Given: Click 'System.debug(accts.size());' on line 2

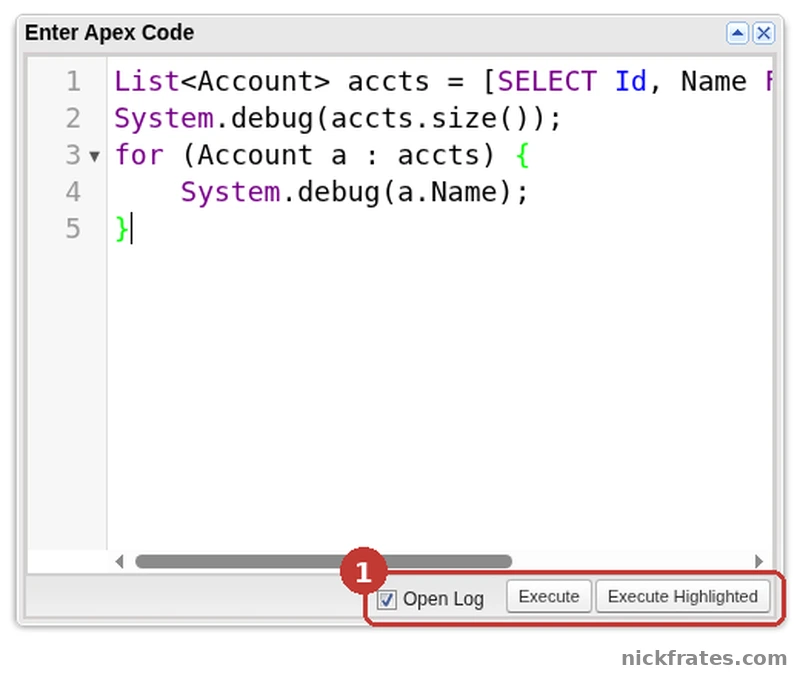Looking at the screenshot, I should click(338, 119).
